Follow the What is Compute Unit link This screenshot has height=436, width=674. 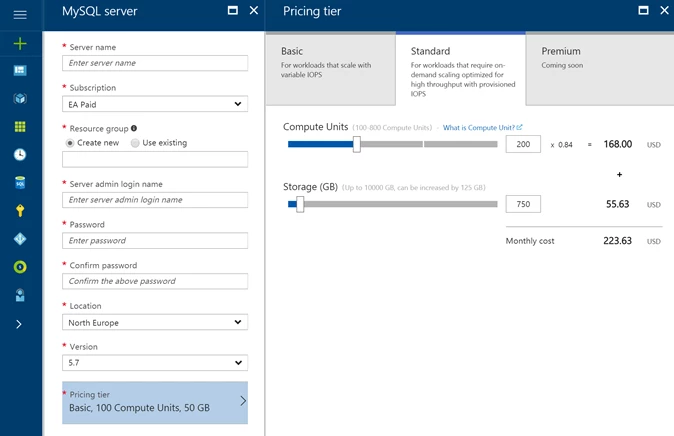(x=482, y=128)
